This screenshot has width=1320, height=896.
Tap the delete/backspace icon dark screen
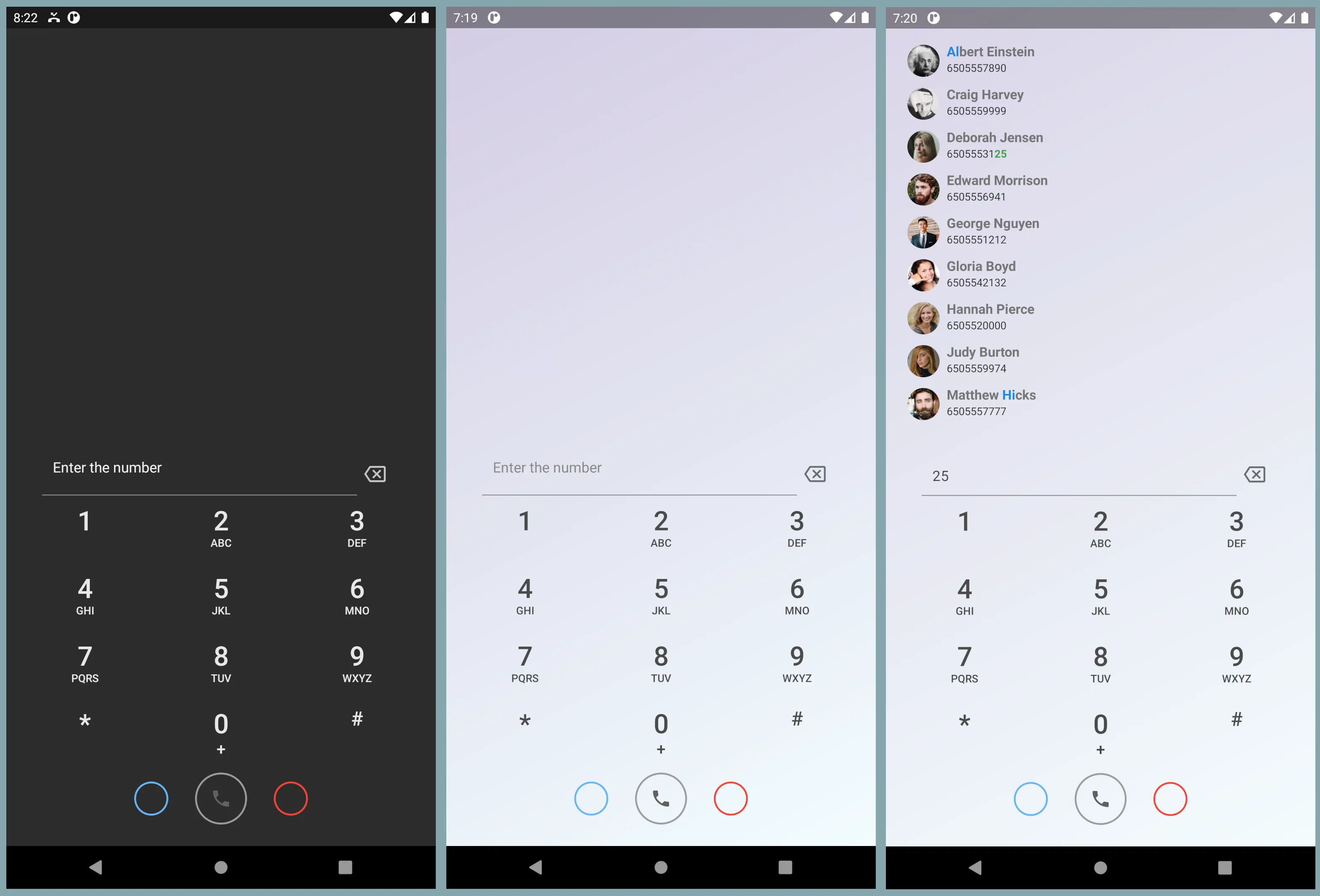coord(376,473)
